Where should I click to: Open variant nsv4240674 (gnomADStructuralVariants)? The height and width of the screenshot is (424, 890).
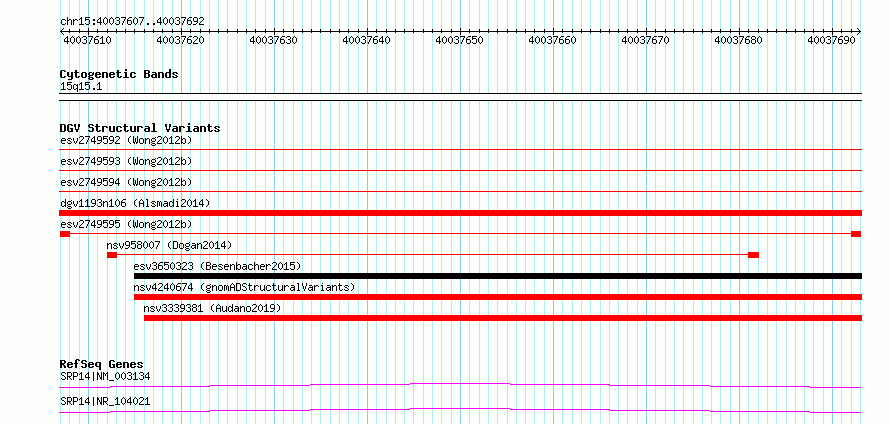pos(245,287)
